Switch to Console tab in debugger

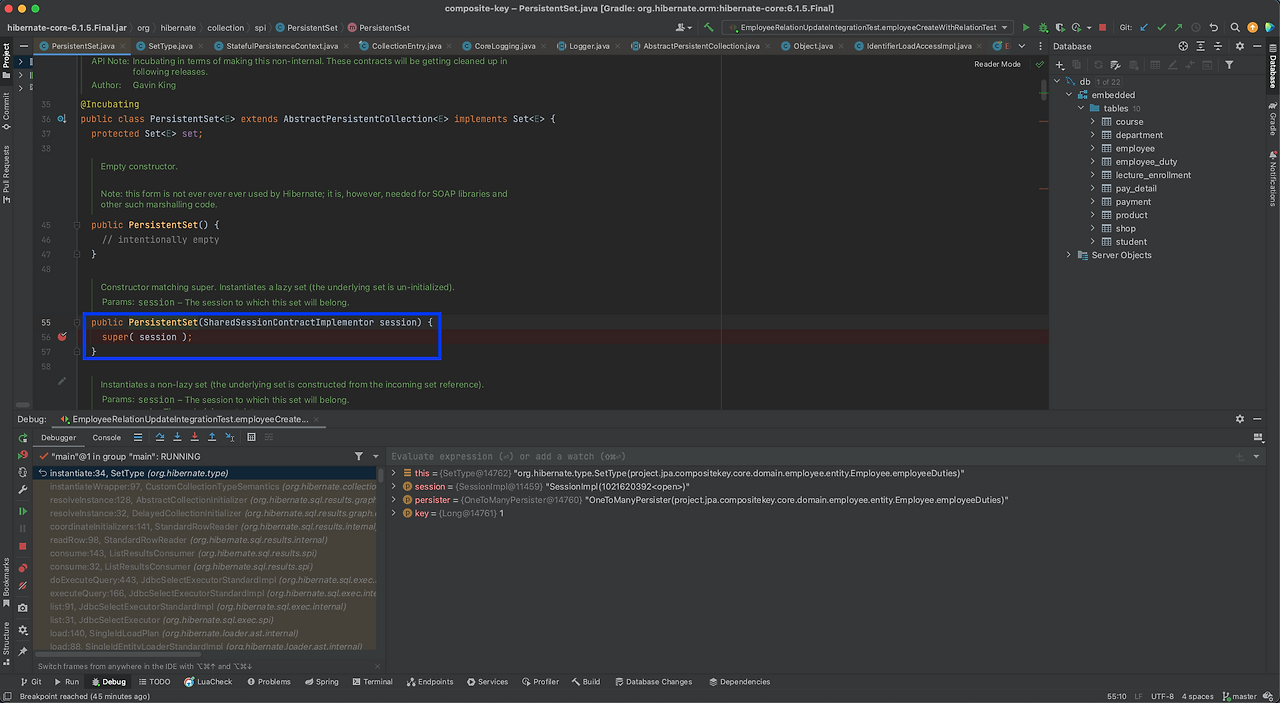point(107,437)
